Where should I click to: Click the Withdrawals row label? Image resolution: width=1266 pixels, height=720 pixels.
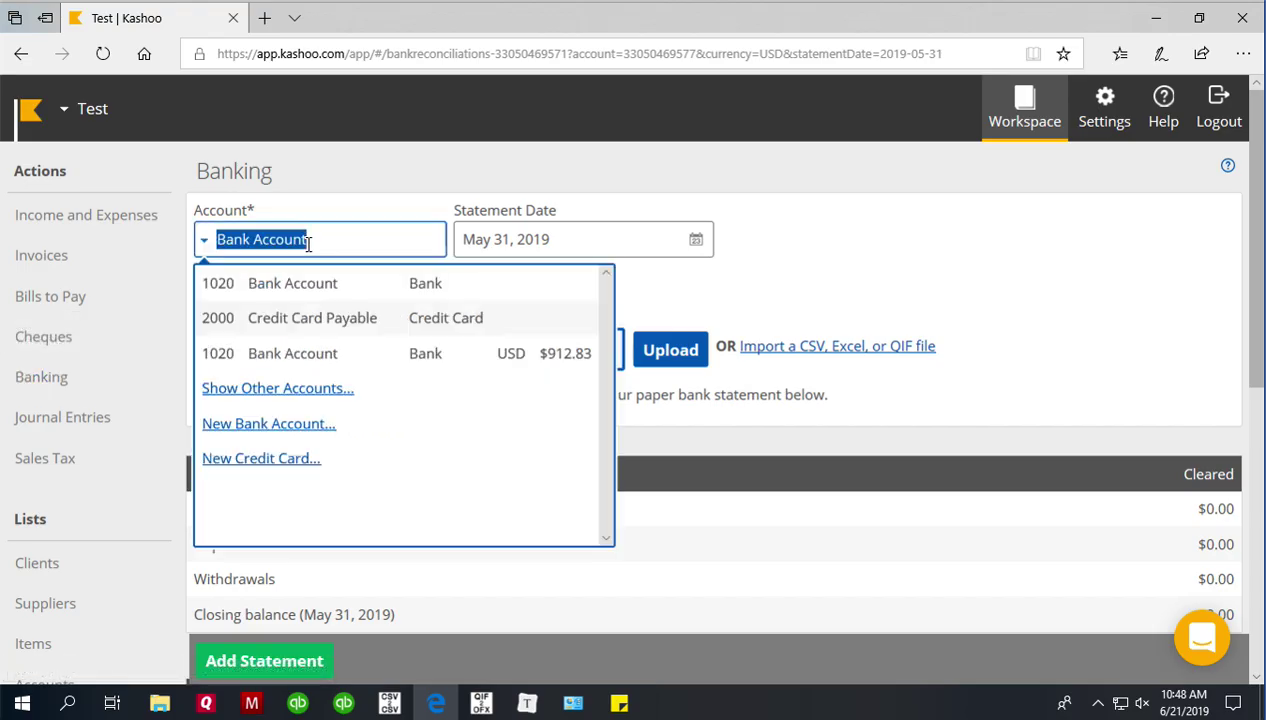(234, 579)
